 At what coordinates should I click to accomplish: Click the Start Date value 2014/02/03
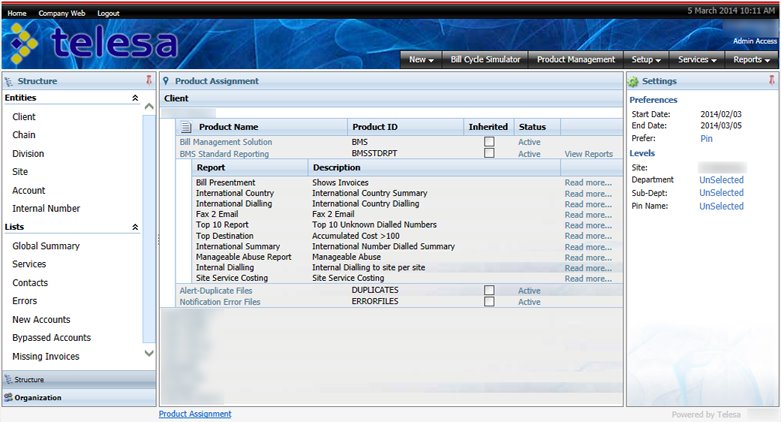tap(721, 114)
